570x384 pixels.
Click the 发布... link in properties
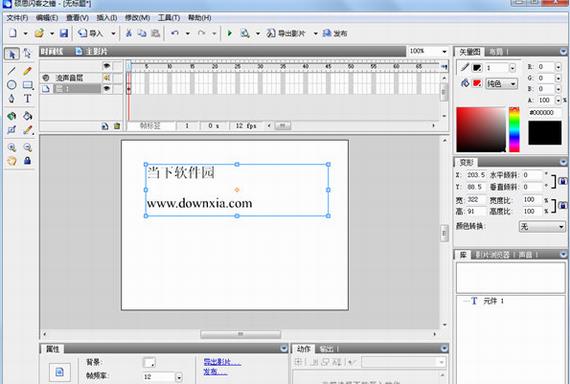point(215,372)
